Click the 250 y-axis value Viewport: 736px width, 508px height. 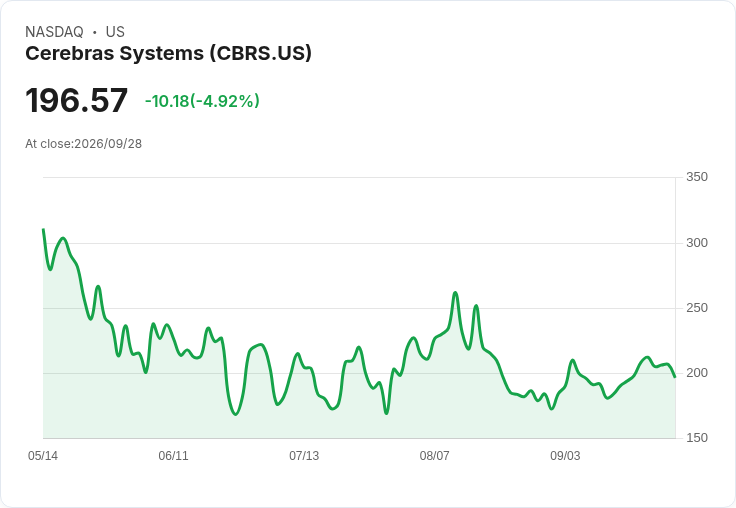(x=697, y=308)
